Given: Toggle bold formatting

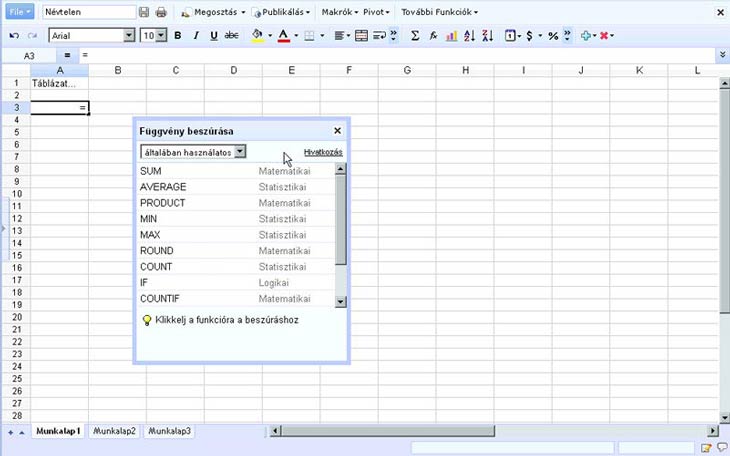Looking at the screenshot, I should [x=178, y=36].
